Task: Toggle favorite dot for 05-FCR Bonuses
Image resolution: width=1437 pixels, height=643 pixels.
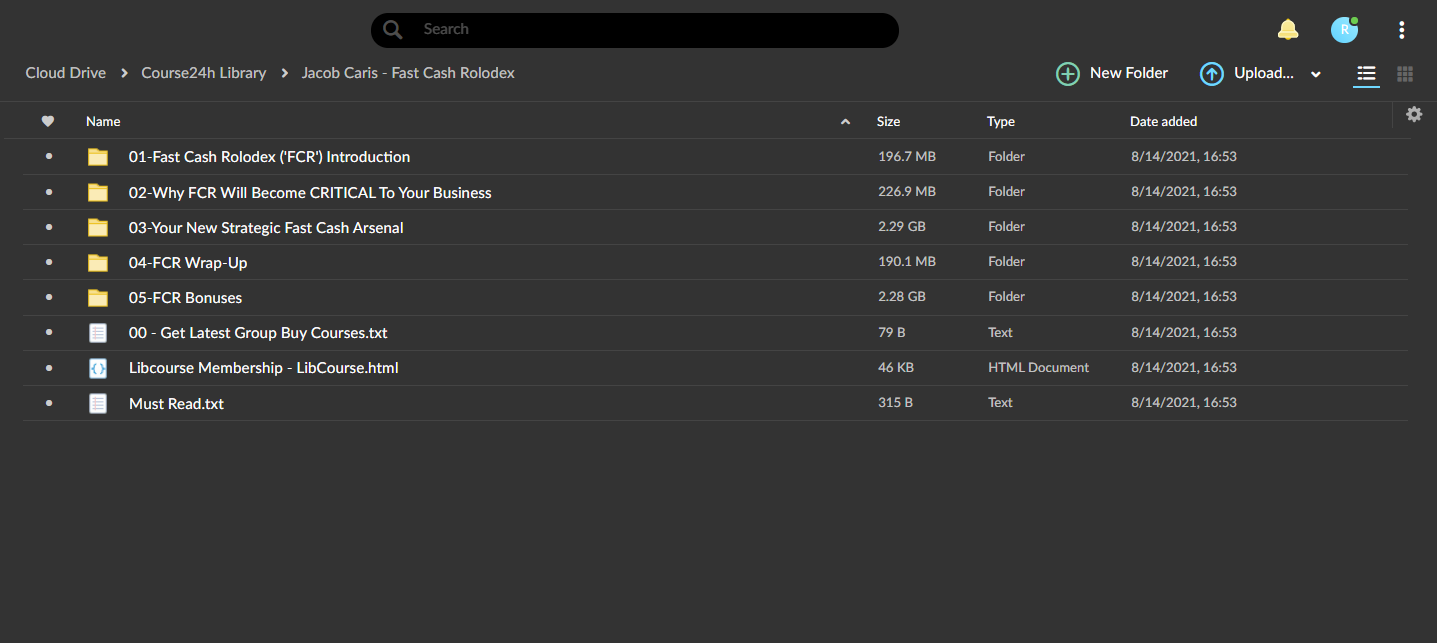Action: coord(48,297)
